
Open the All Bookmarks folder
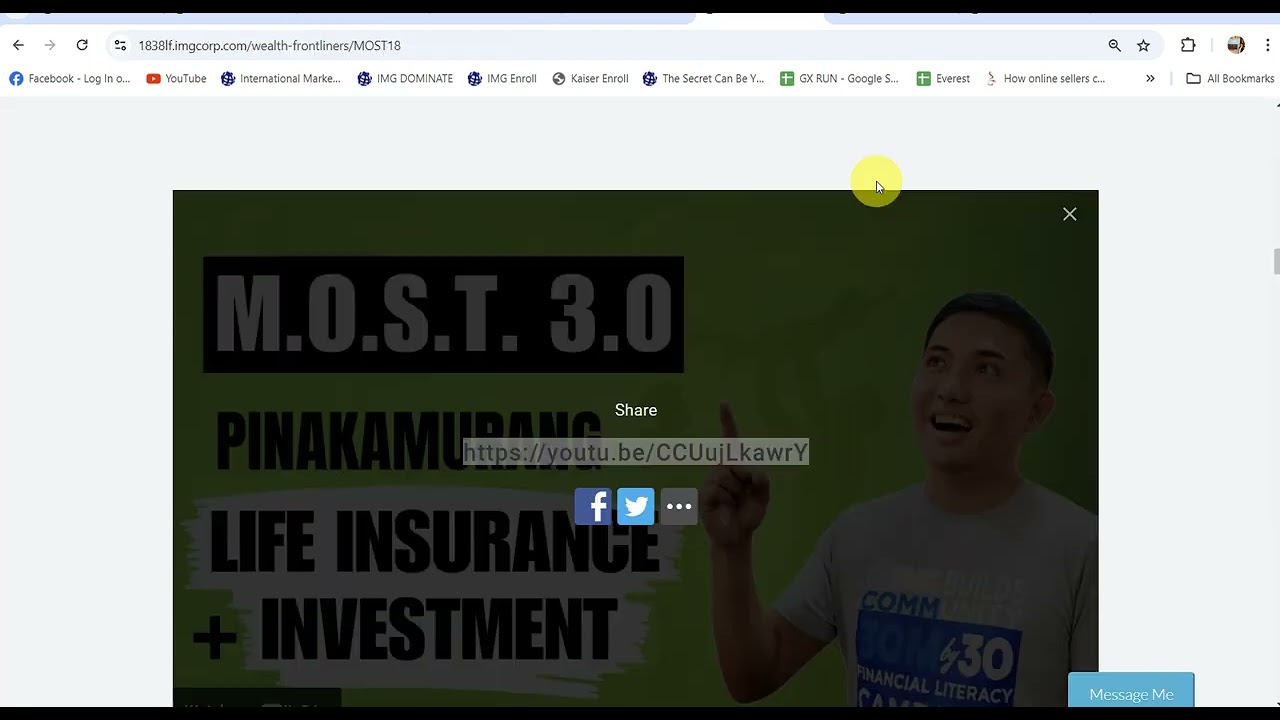pyautogui.click(x=1230, y=78)
